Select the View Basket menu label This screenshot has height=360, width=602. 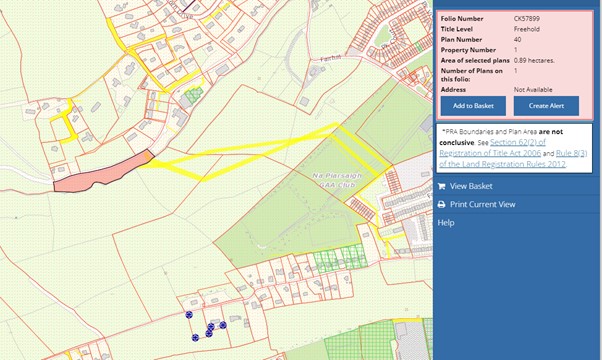471,186
